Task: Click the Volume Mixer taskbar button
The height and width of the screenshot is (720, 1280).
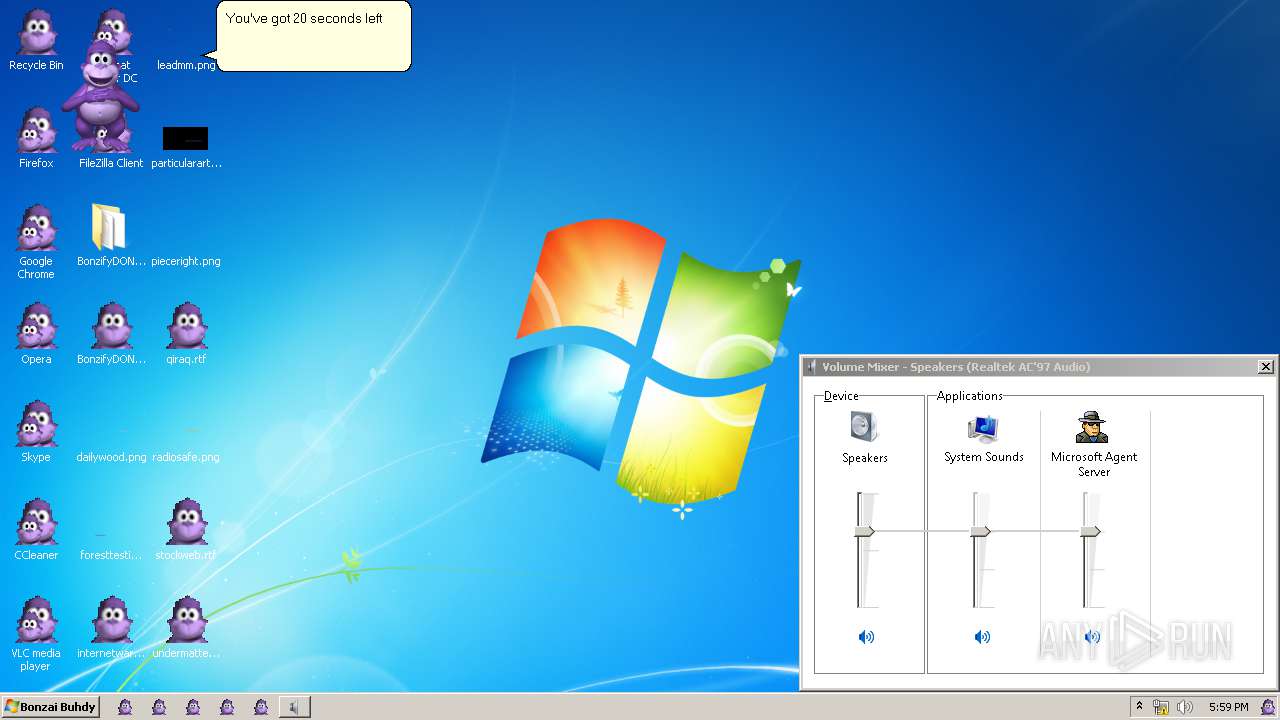Action: click(x=294, y=707)
